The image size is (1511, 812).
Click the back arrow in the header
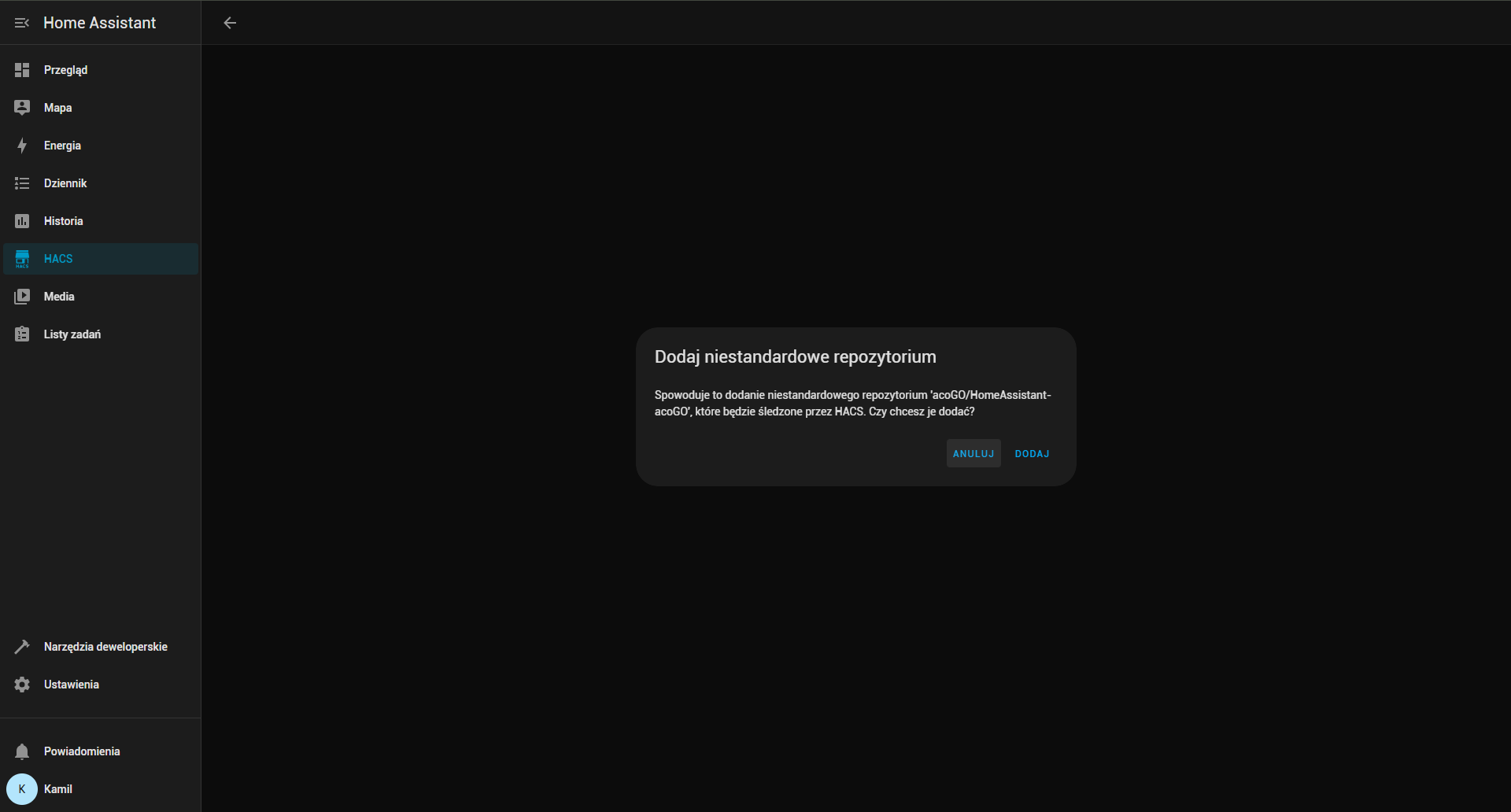click(x=230, y=23)
